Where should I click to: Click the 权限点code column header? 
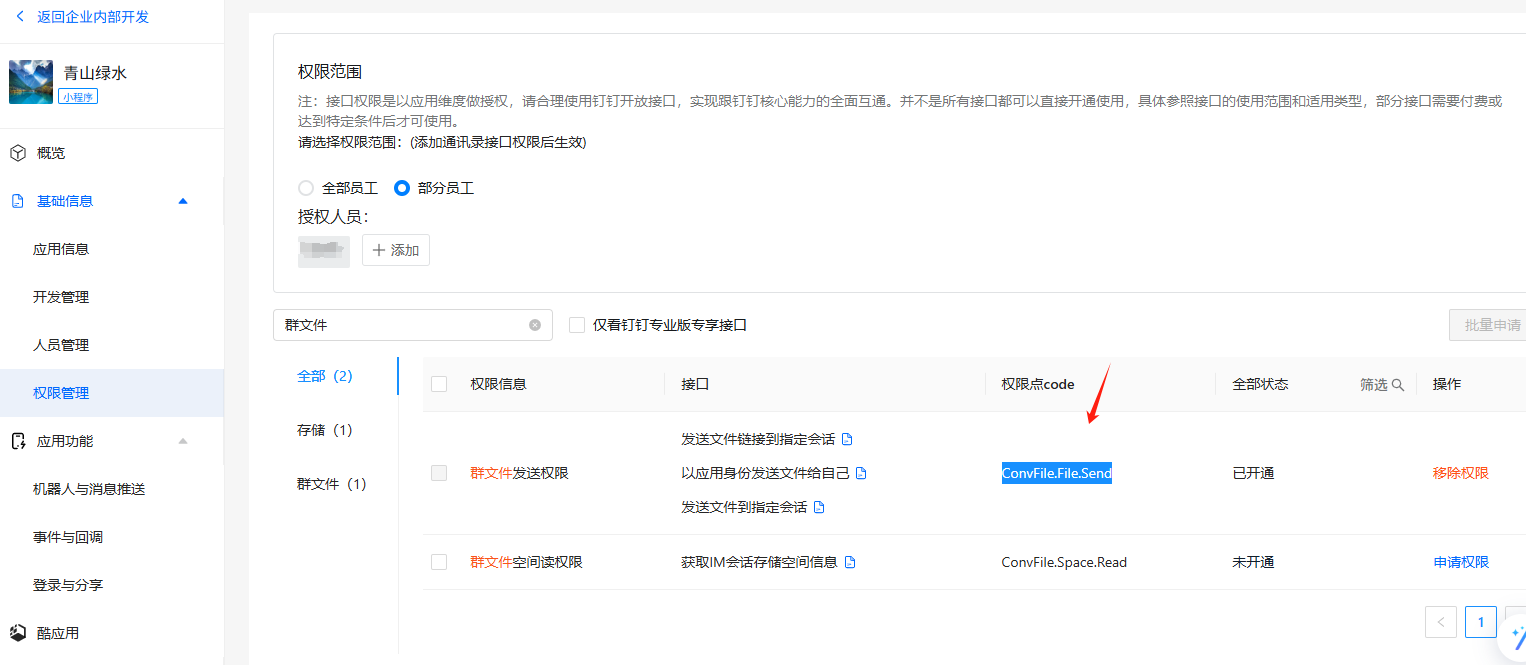tap(1038, 384)
